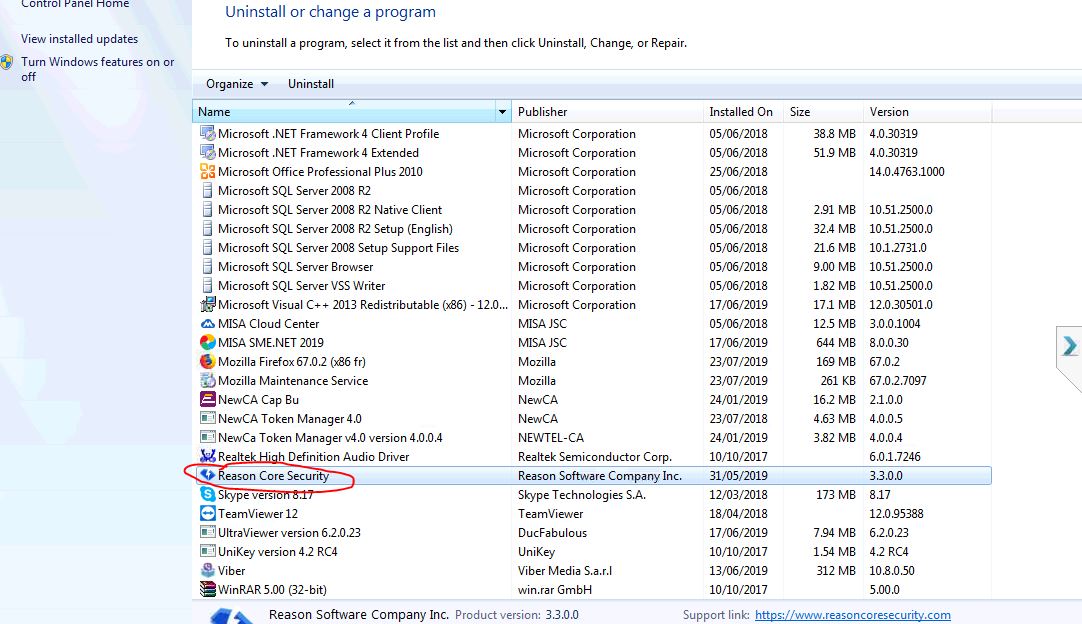Screen dimensions: 1082x624
Task: Click the MISA SME.NET 2019 icon
Action: [207, 342]
